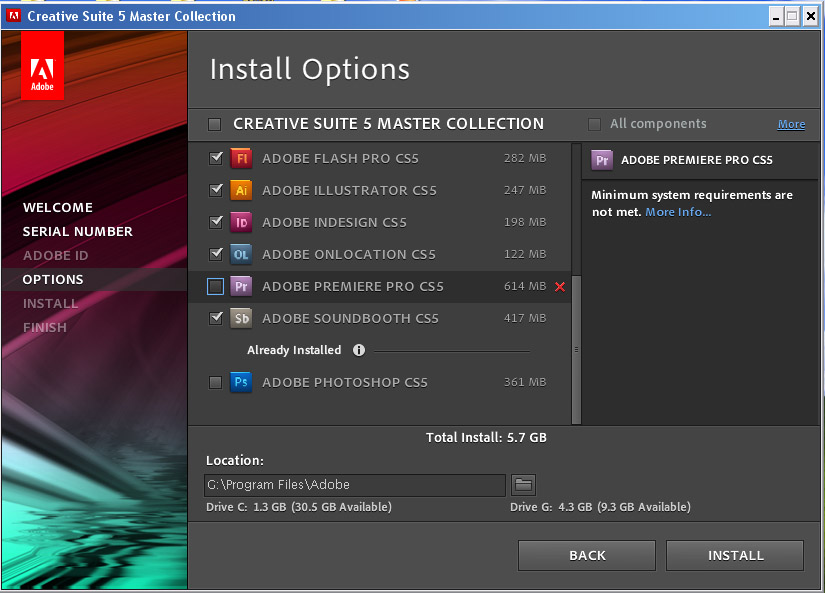Click the INSTALL button
Screen dimensions: 825x593
tap(735, 555)
